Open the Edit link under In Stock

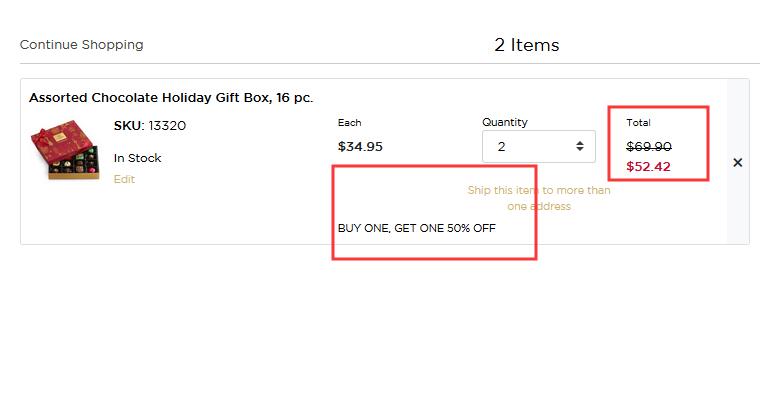point(124,179)
